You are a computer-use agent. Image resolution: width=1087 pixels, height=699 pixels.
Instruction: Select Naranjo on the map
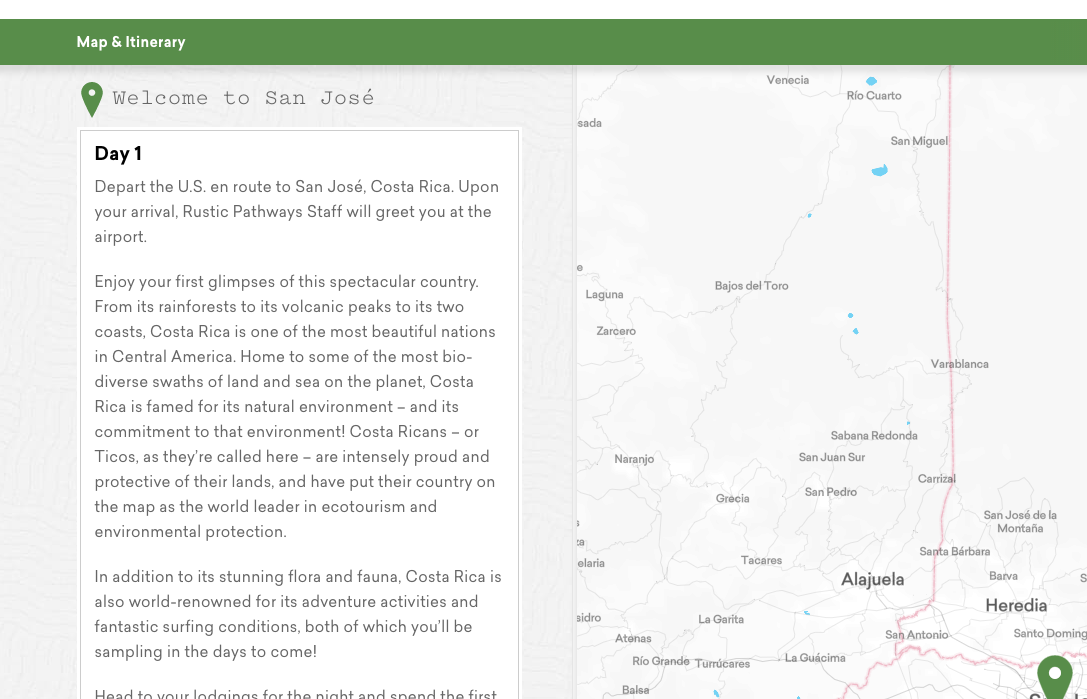(634, 459)
